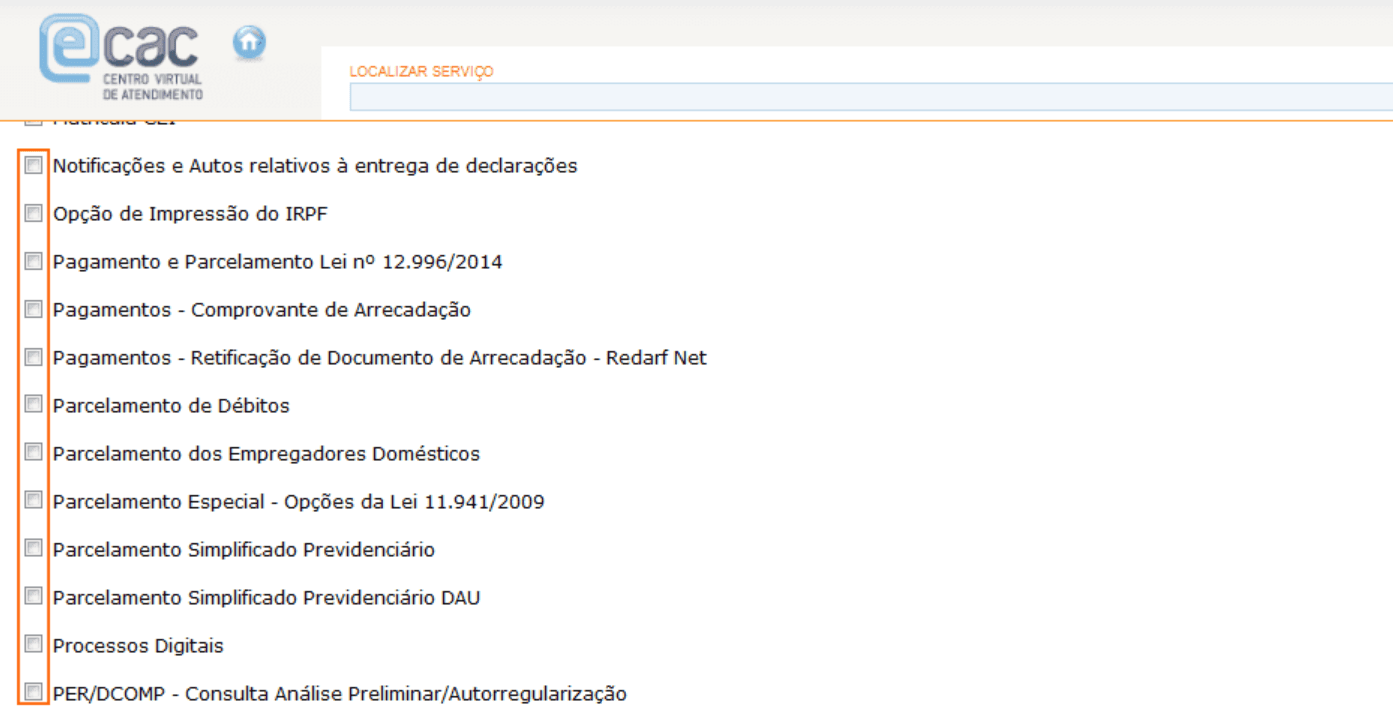Viewport: 1393px width, 706px height.
Task: Click 'Pagamentos - Retificação de Documento de Arrecadação' label
Action: pyautogui.click(x=380, y=358)
